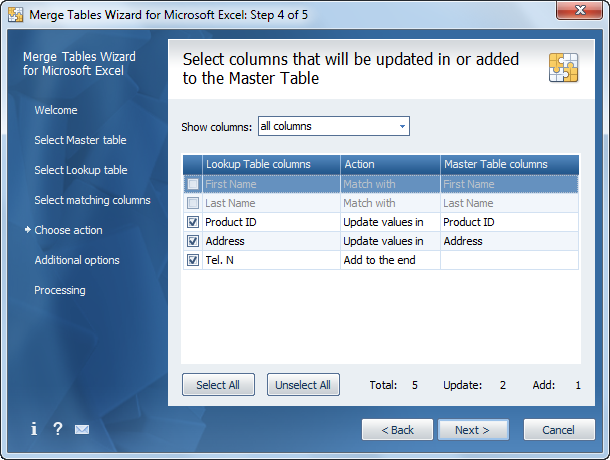This screenshot has width=610, height=460.
Task: Click Match with action for First Name
Action: (x=390, y=184)
